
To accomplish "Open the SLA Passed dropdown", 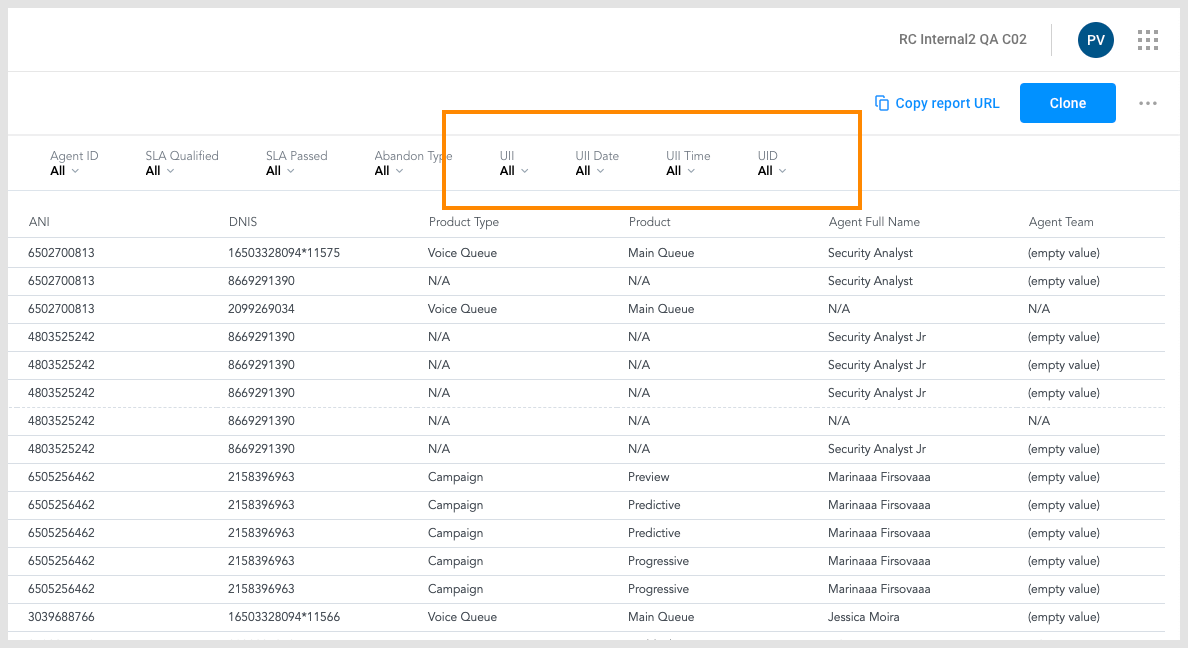I will [x=278, y=170].
